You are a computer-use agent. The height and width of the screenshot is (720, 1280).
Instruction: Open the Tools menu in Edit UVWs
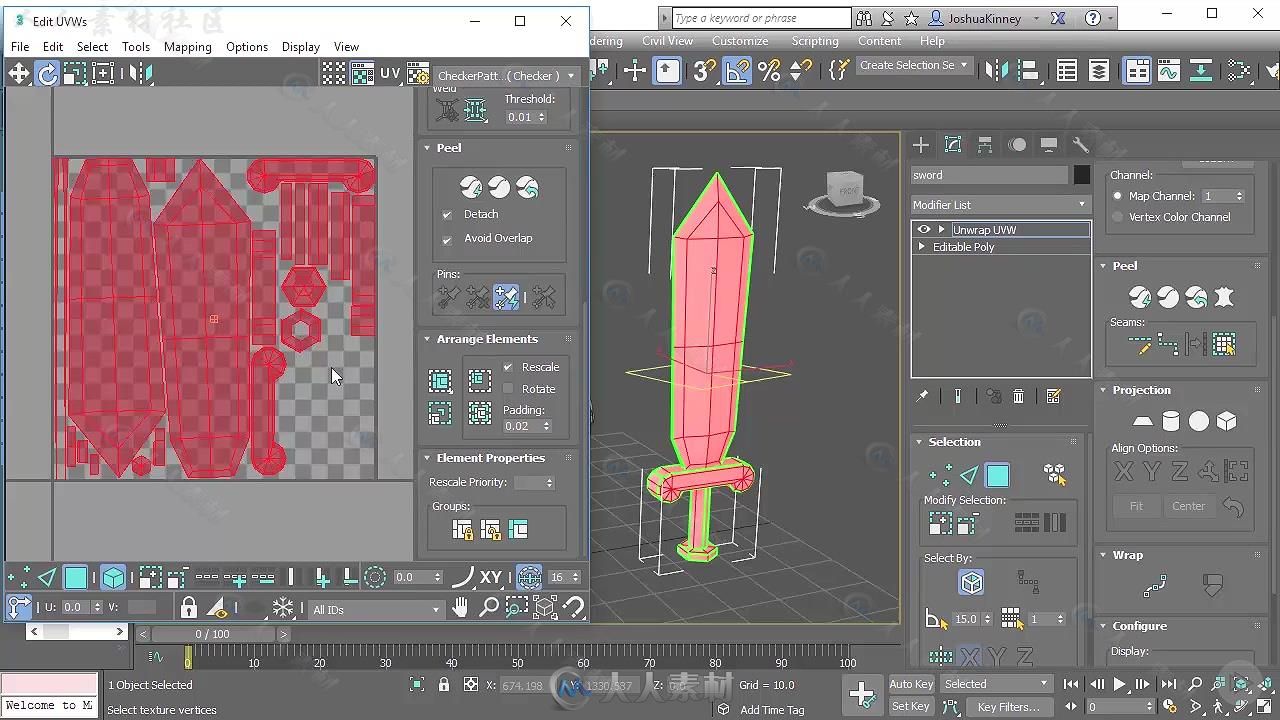pos(136,47)
